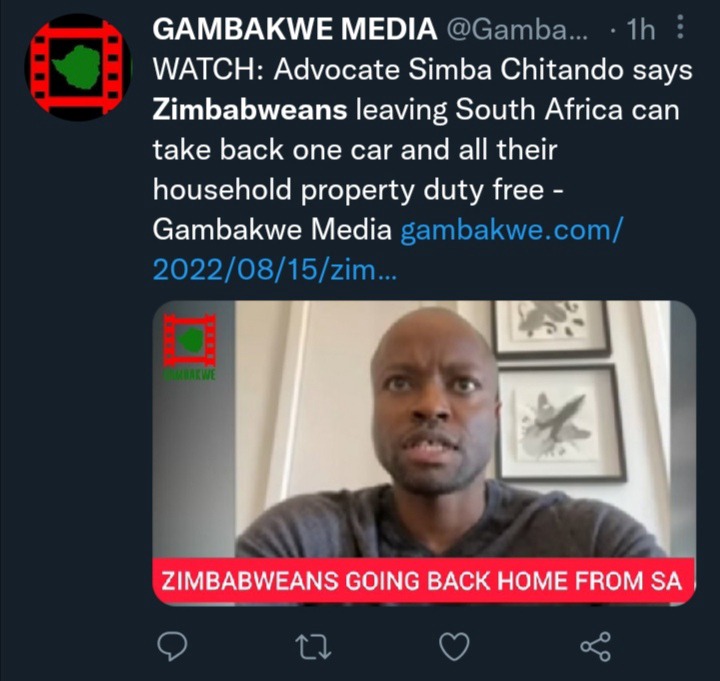720x681 pixels.
Task: Open tweet via WATCH: Advocate Simba Chitando text
Action: coord(422,70)
